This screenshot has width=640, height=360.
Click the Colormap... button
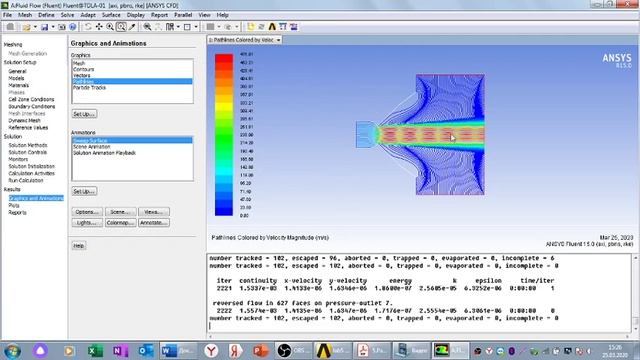pos(120,222)
